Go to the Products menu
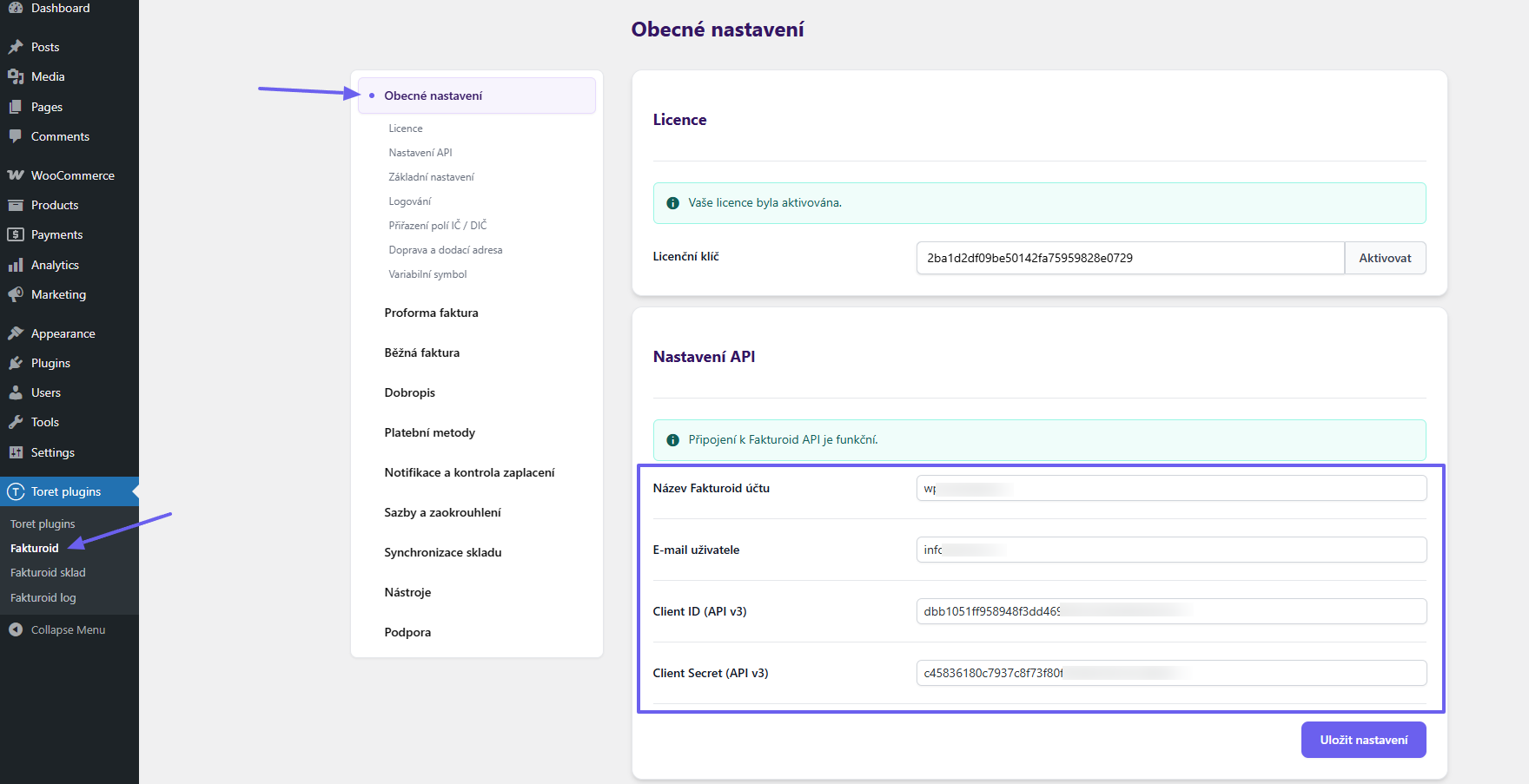 pos(69,205)
